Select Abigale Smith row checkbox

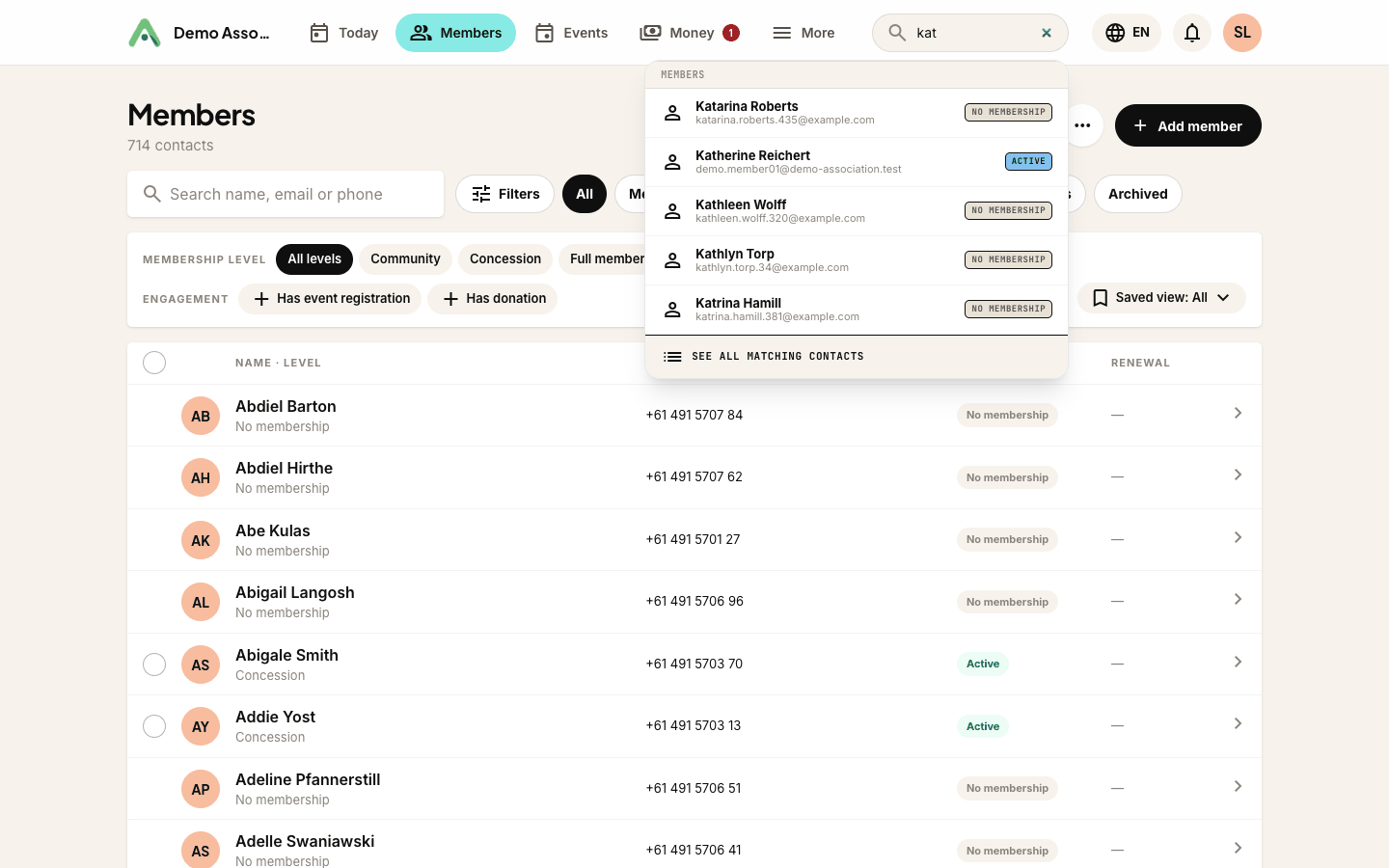(154, 665)
